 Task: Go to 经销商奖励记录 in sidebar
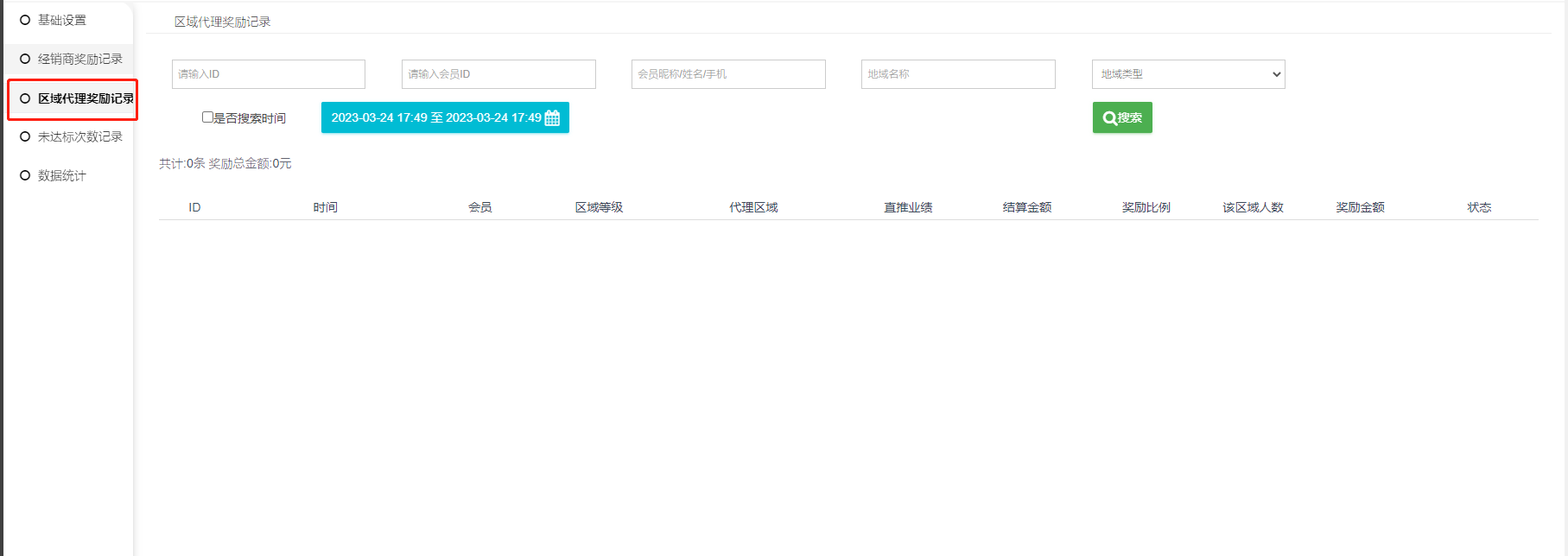tap(80, 59)
